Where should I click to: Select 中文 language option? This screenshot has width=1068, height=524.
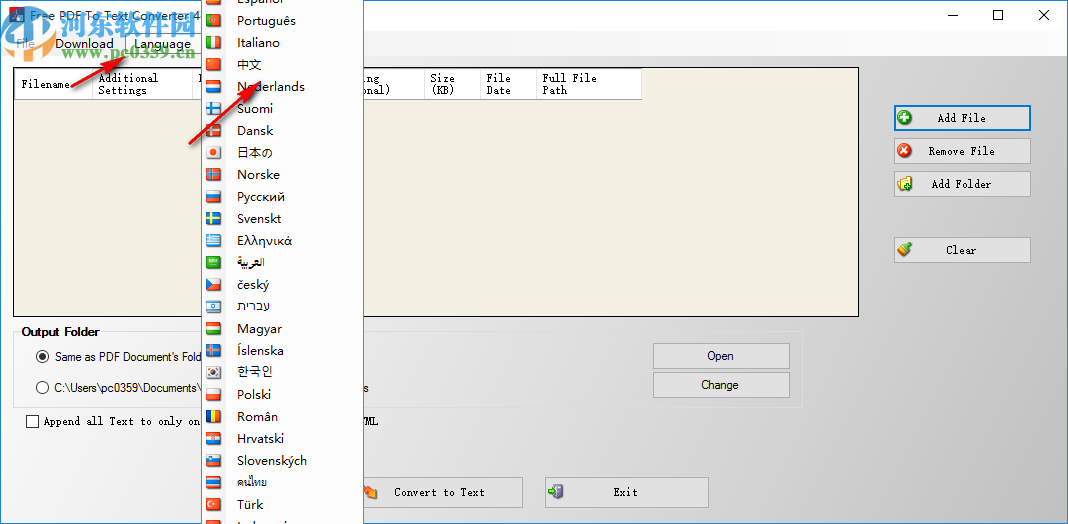point(283,65)
